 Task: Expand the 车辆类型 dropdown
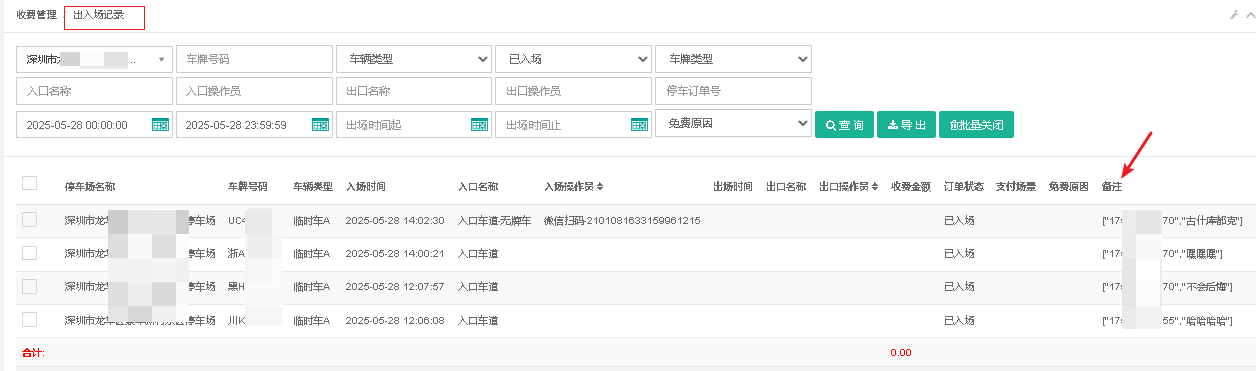(413, 59)
